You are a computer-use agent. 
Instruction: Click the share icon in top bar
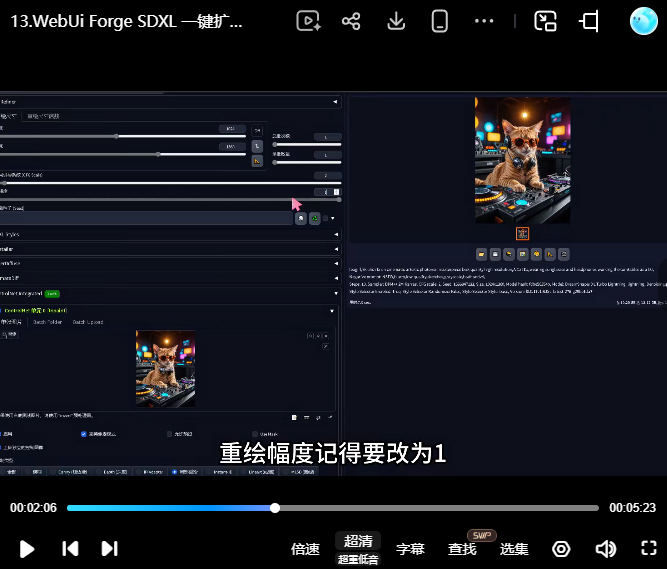tap(351, 21)
